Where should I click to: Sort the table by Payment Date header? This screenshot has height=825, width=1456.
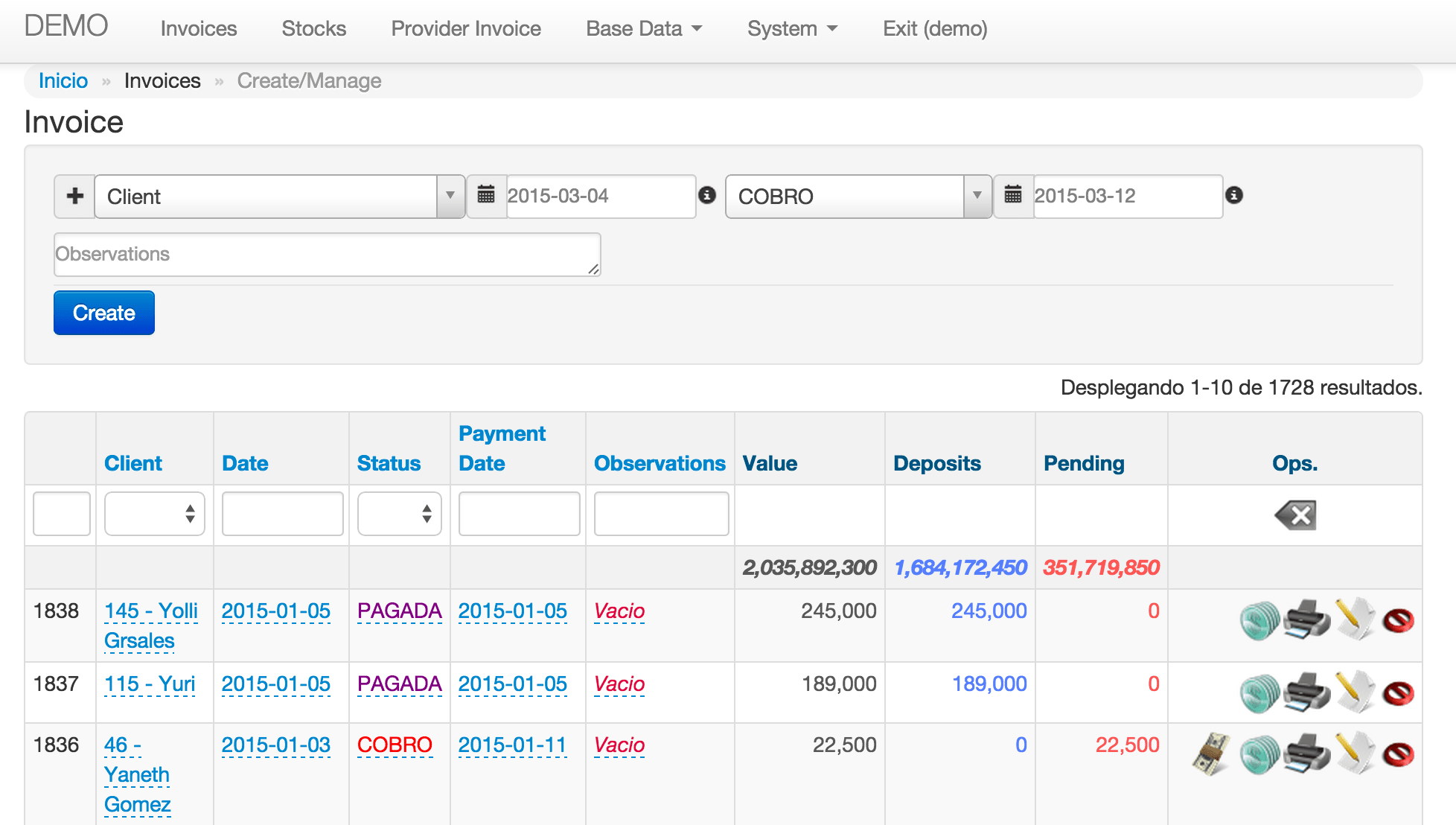[502, 448]
